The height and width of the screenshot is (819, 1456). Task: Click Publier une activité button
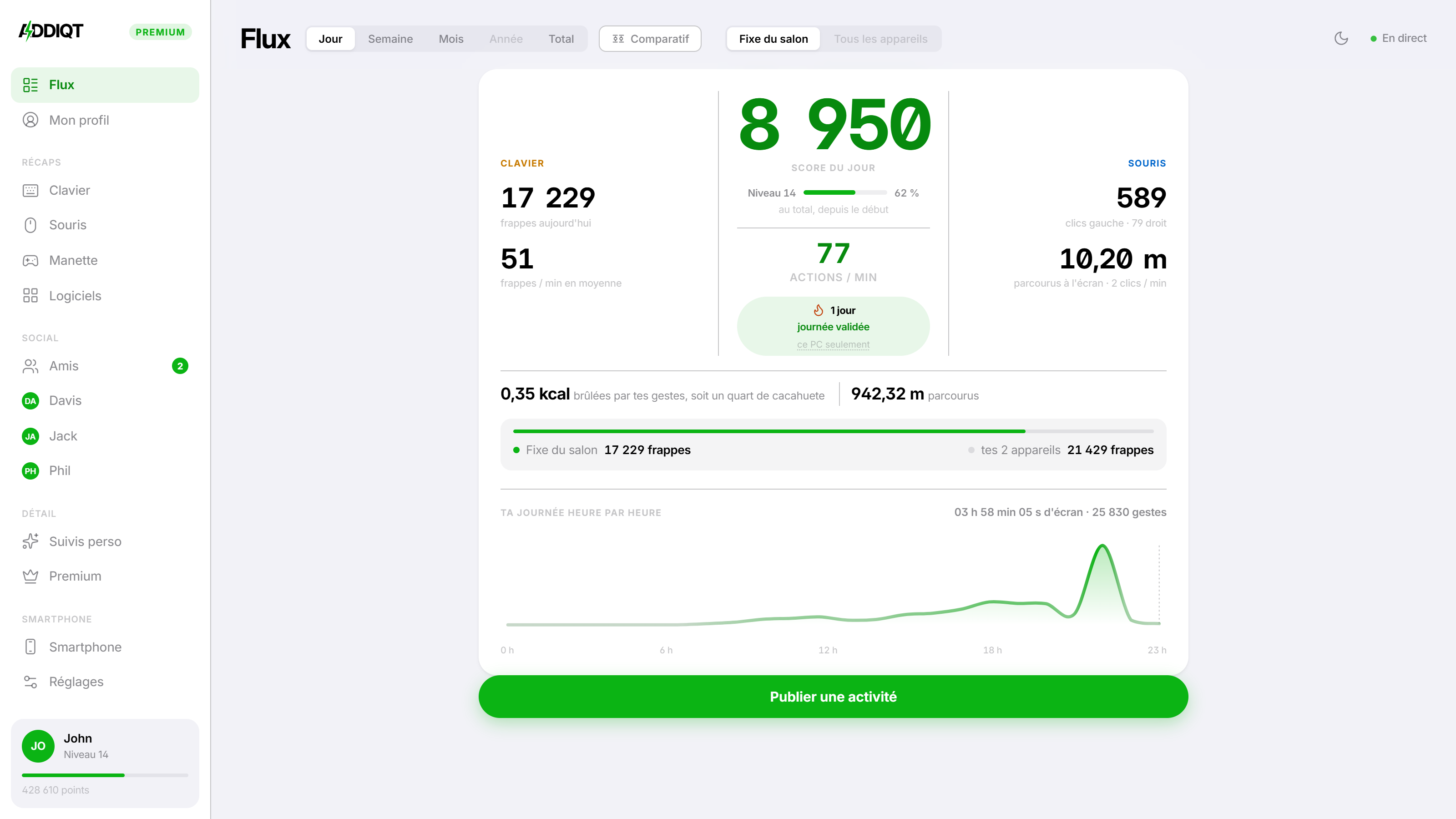(833, 696)
